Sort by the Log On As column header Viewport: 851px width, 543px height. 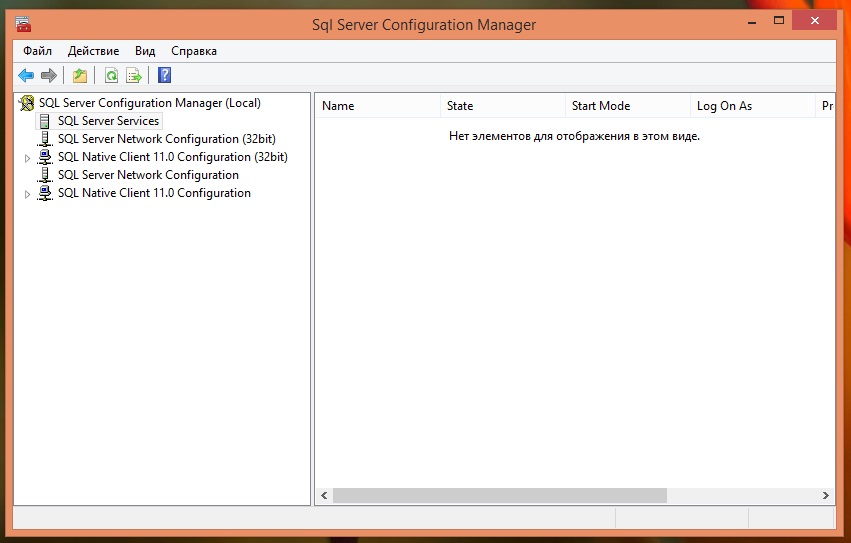point(752,106)
